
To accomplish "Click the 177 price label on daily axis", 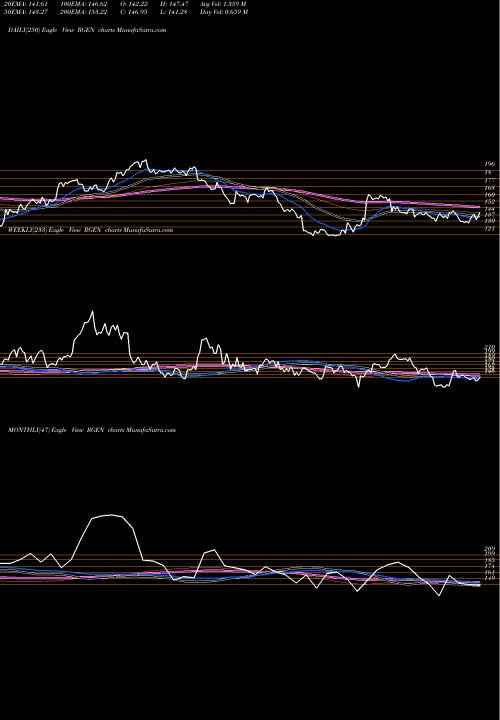I will (489, 181).
